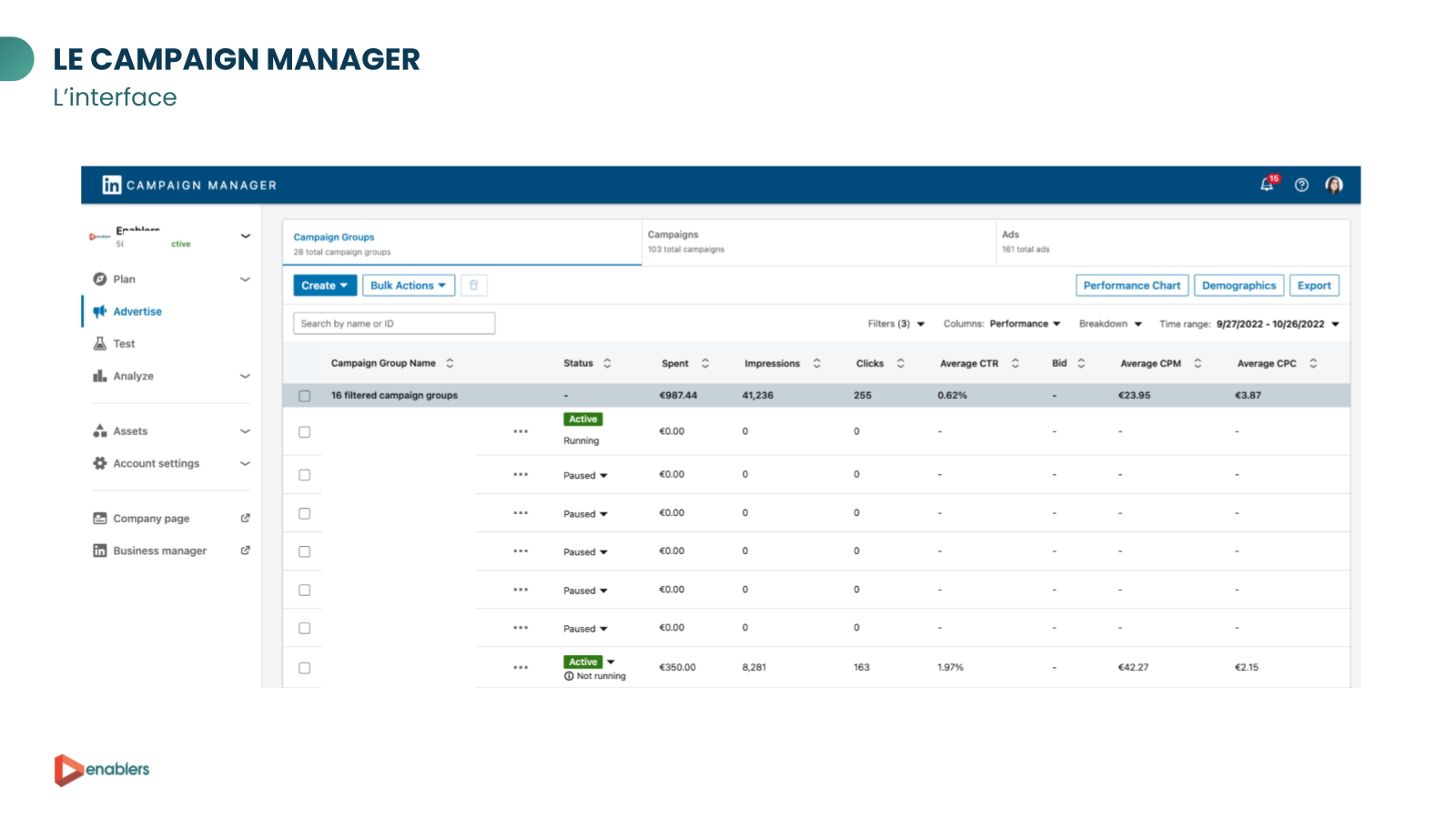
Task: Open more options for the €350.00 row
Action: [521, 667]
